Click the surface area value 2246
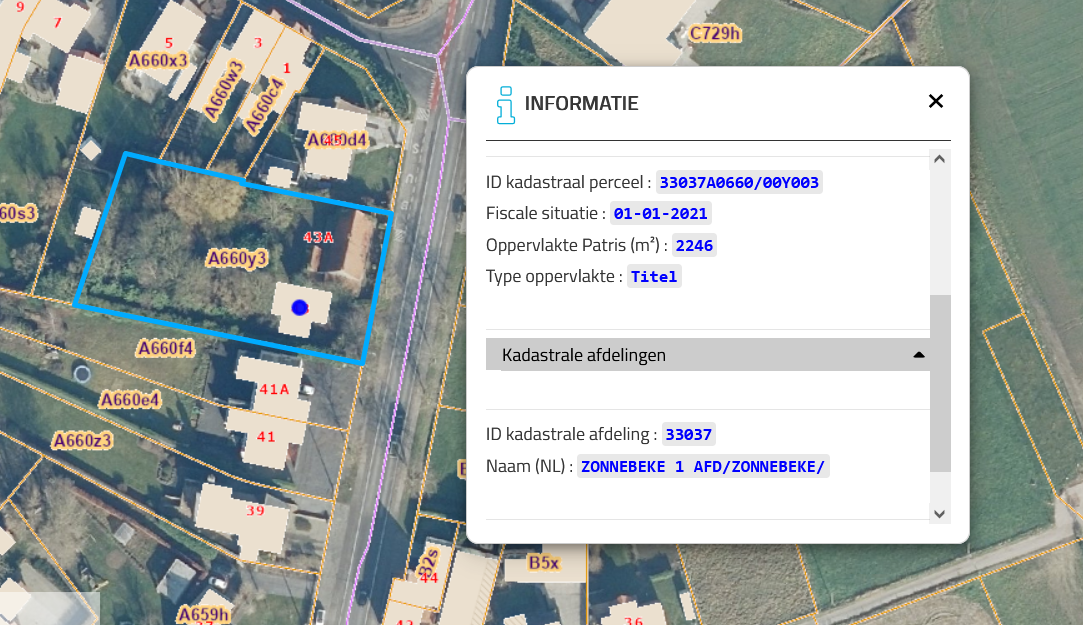Viewport: 1083px width, 625px height. (x=694, y=245)
